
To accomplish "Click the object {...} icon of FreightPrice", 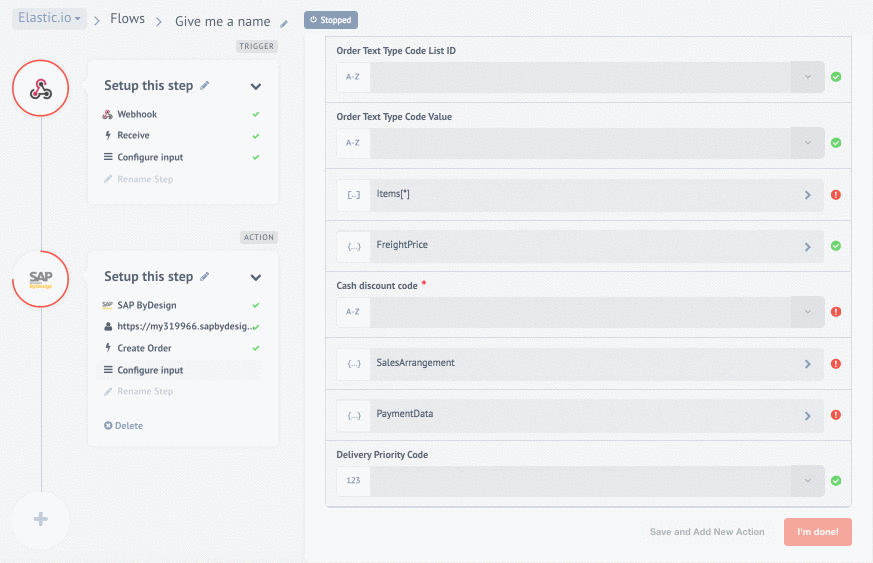I will pyautogui.click(x=354, y=246).
